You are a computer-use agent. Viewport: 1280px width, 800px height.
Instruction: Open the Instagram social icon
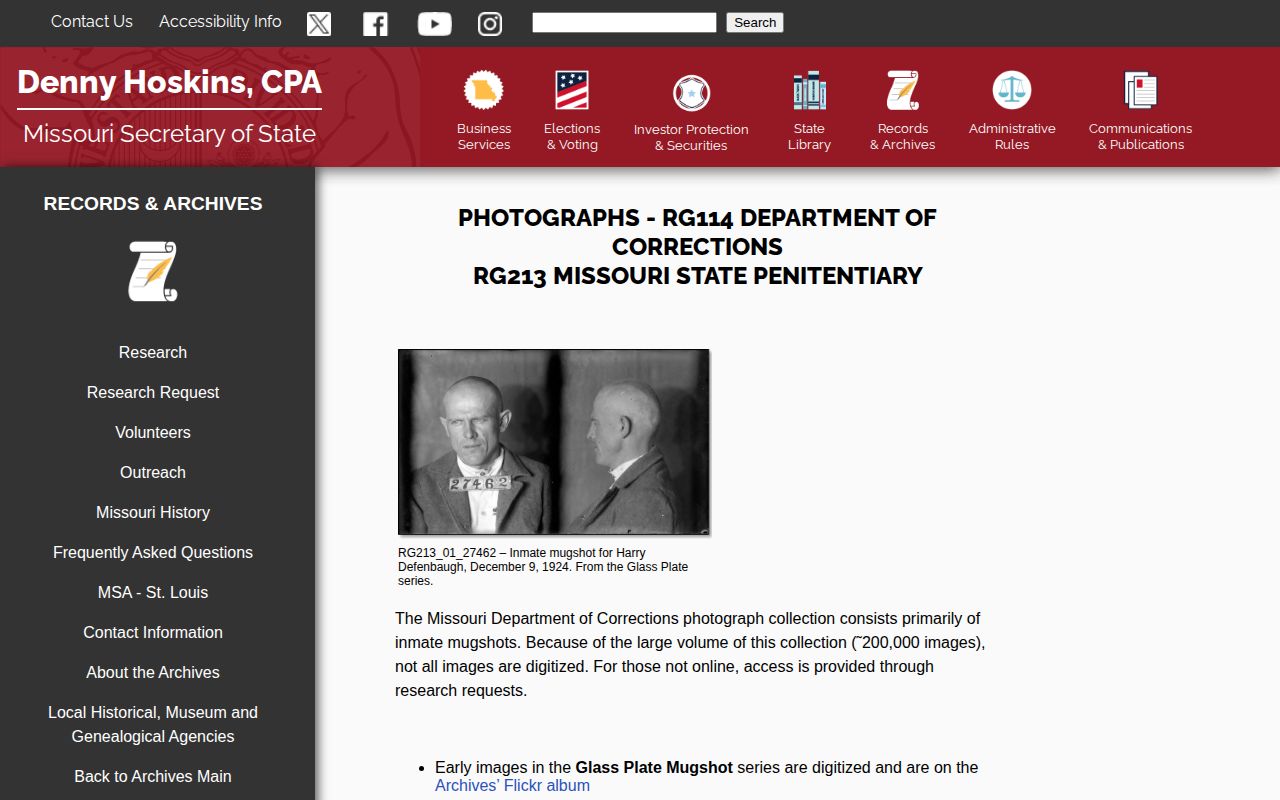pyautogui.click(x=490, y=24)
